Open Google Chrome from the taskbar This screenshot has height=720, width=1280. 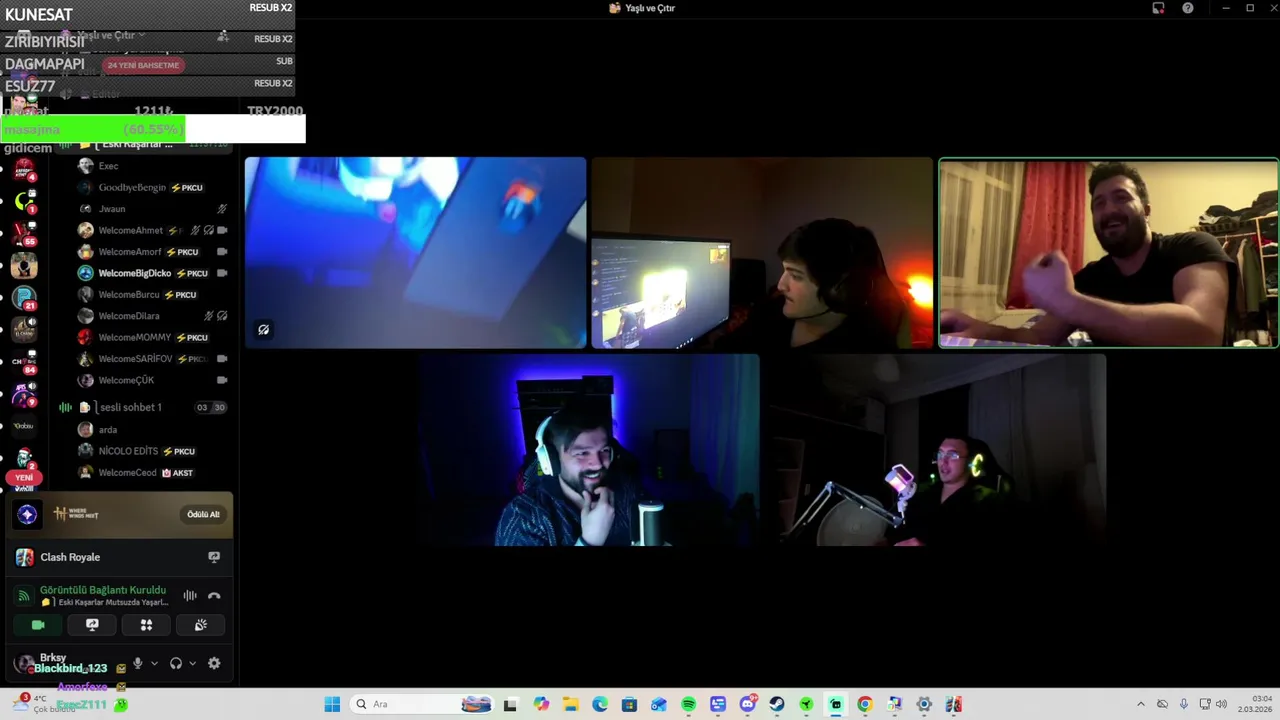865,704
